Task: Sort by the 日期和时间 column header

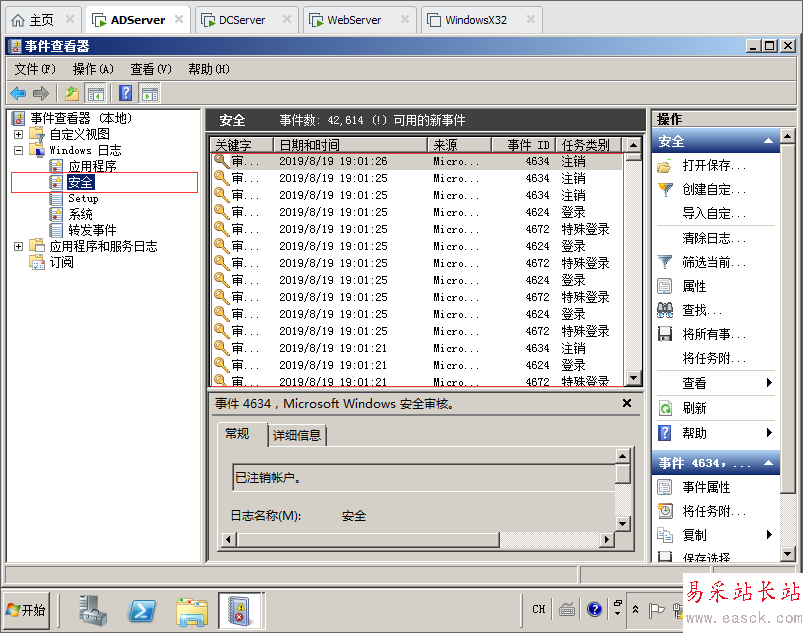Action: pyautogui.click(x=350, y=145)
